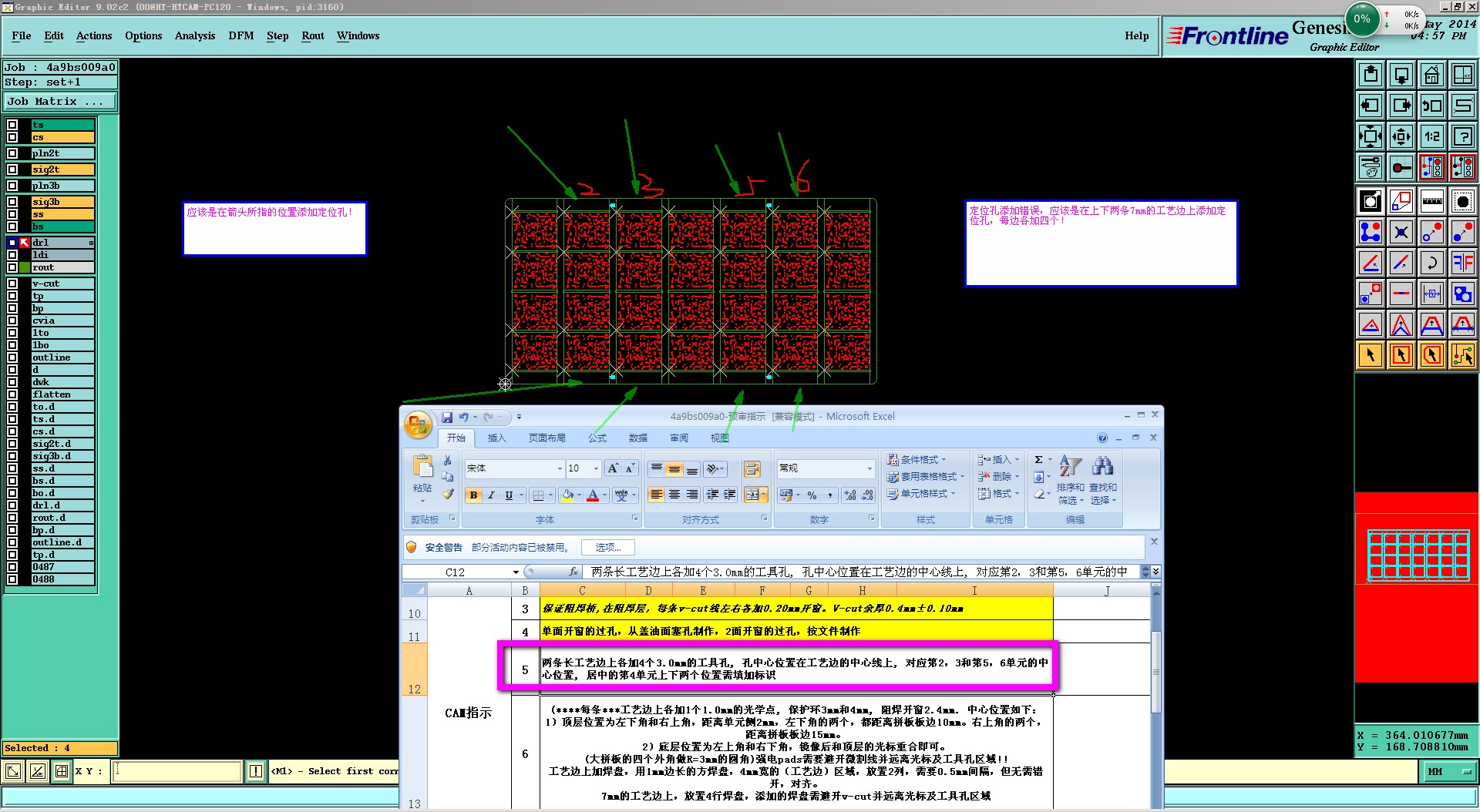Open the File menu
Screen dimensions: 1480x812
[22, 35]
